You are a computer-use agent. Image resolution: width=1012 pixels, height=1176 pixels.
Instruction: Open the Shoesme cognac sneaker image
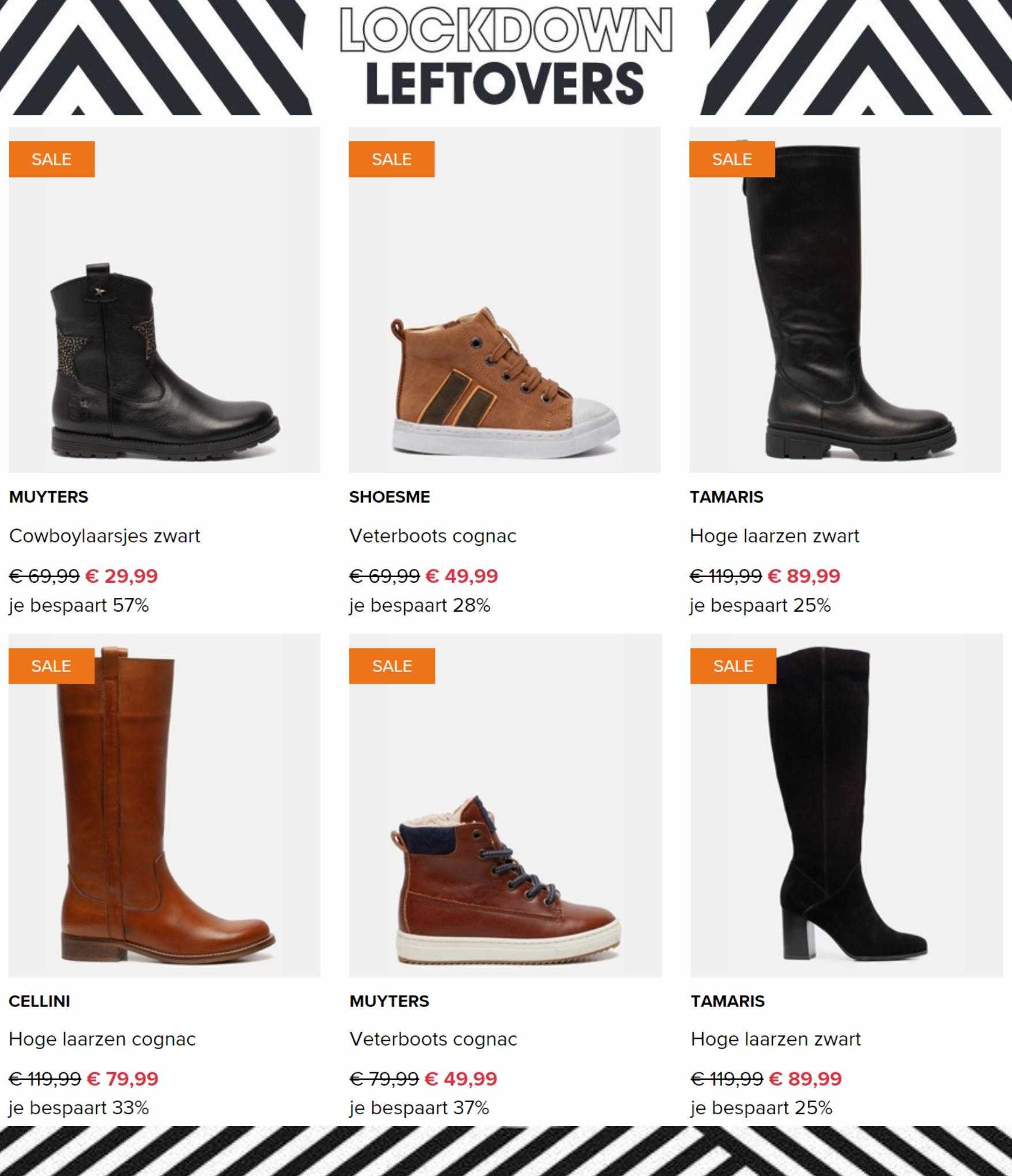point(504,300)
